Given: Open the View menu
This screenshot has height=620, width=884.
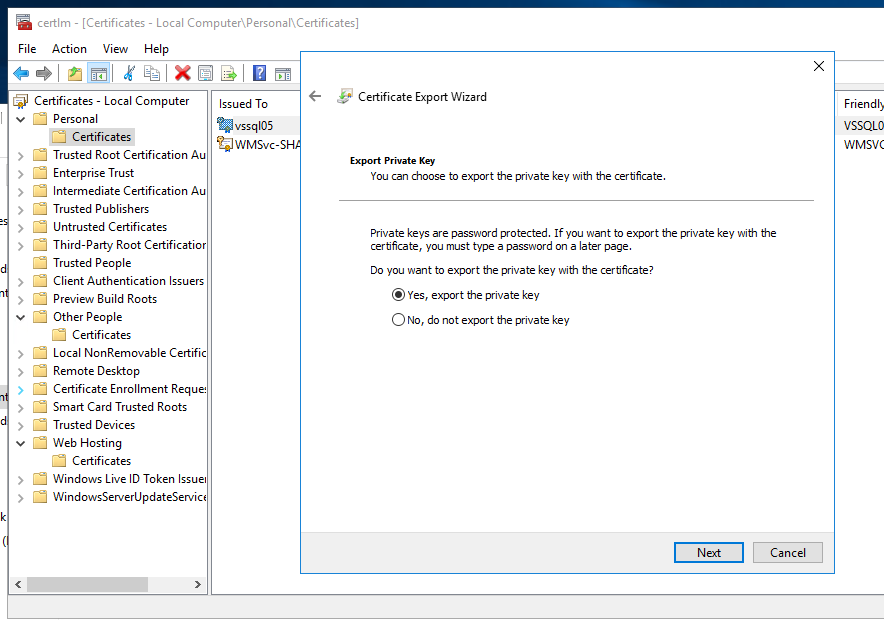Looking at the screenshot, I should pyautogui.click(x=115, y=48).
